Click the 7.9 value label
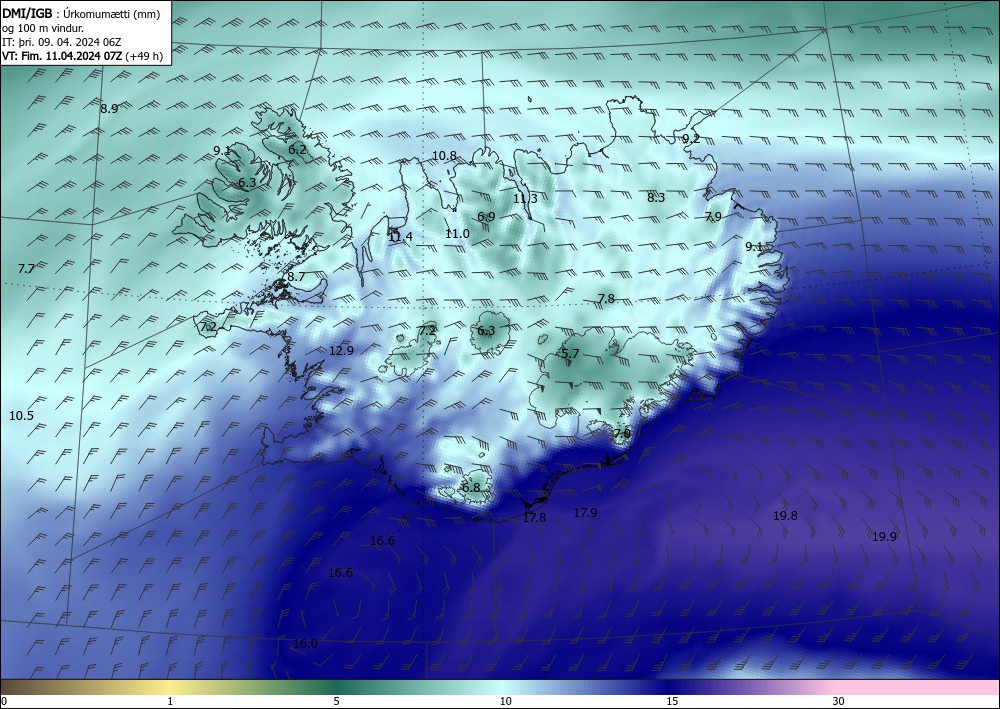Screen dimensions: 1000x709 (713, 217)
